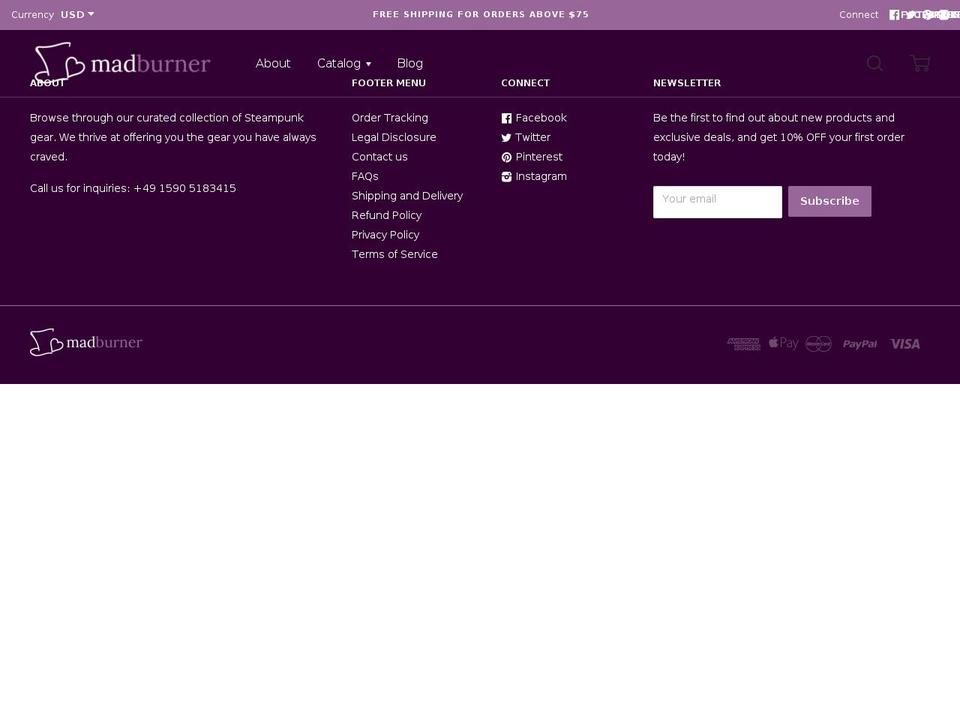Click the CONNECT heading in the footer
960x720 pixels.
(525, 83)
